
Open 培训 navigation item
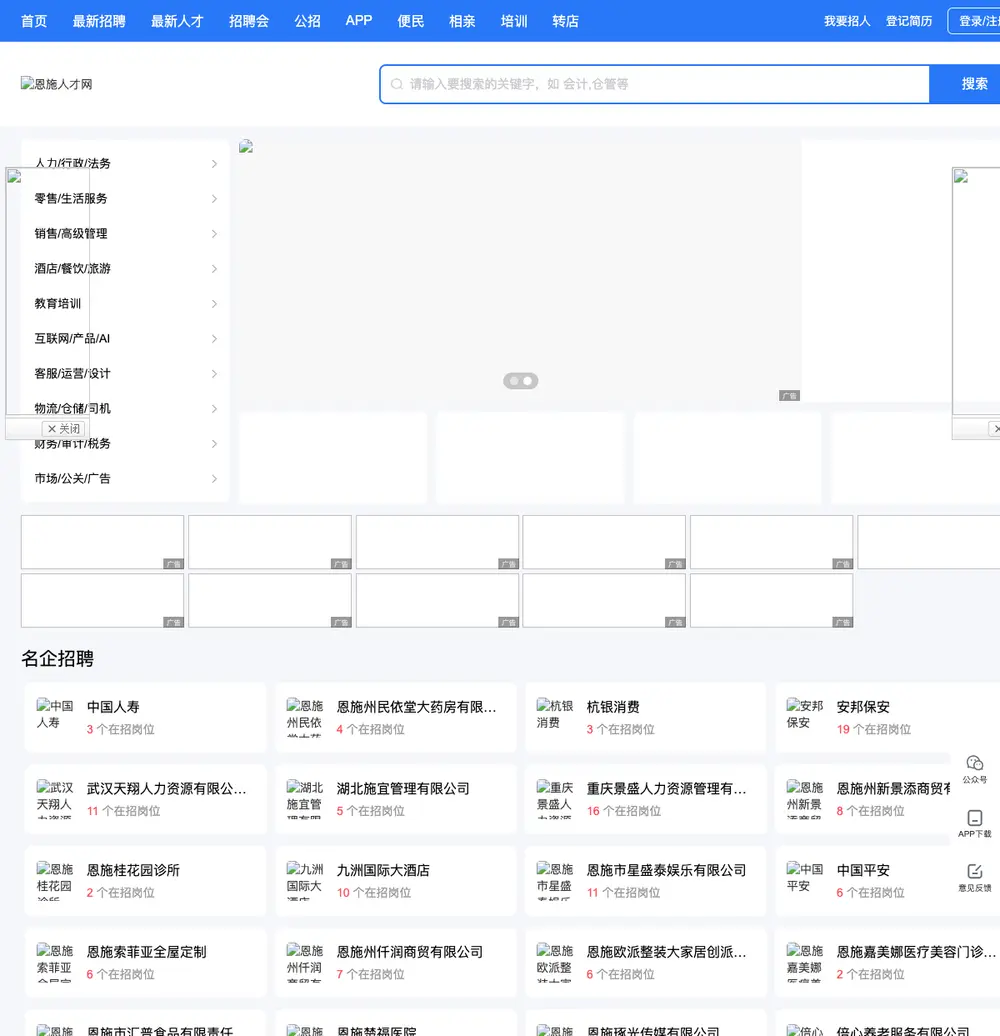[x=514, y=21]
